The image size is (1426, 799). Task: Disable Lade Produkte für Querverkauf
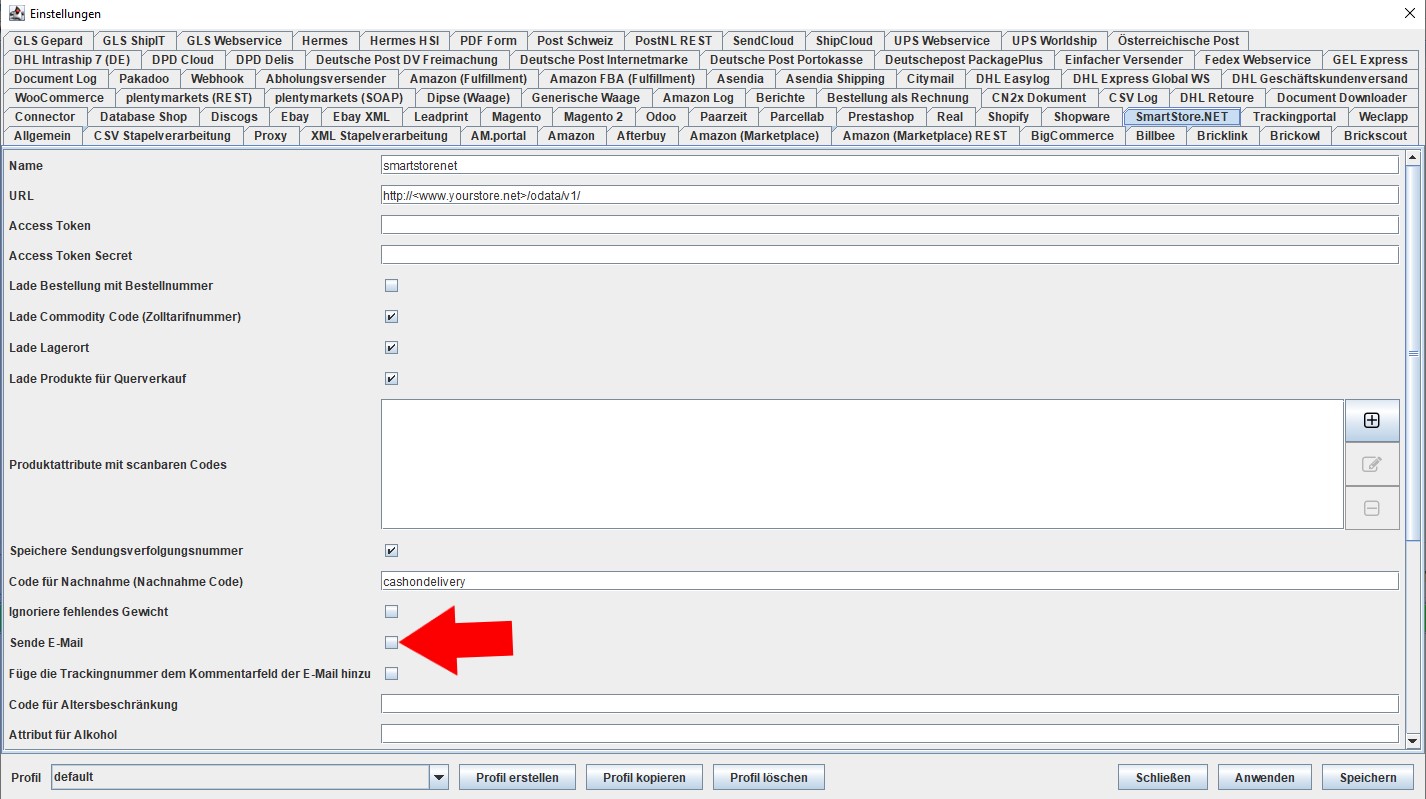click(391, 379)
